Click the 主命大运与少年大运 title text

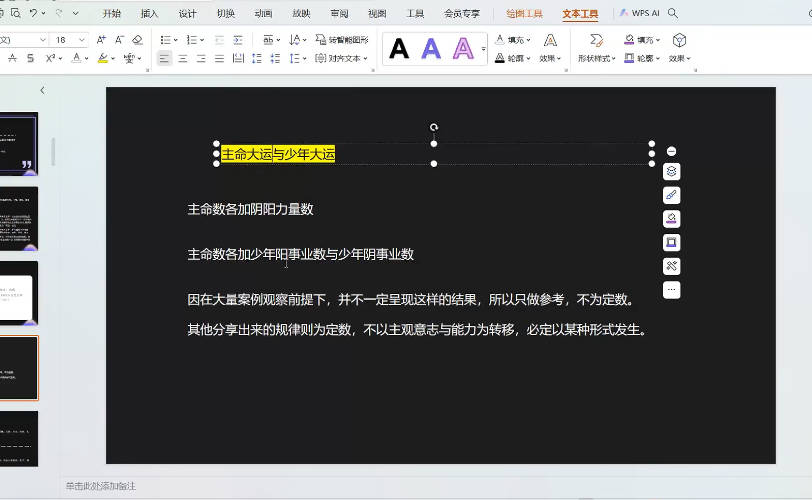click(x=278, y=154)
